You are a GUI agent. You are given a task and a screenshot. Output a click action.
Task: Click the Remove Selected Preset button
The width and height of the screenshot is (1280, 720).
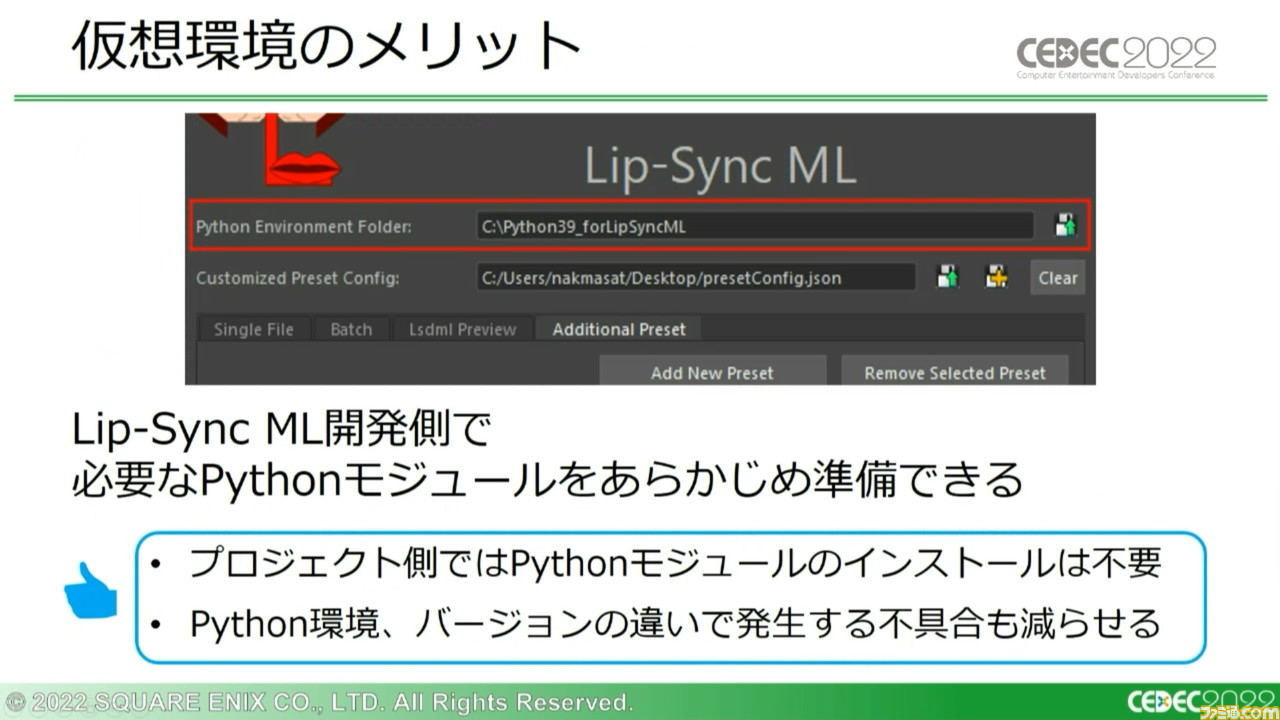pos(955,372)
